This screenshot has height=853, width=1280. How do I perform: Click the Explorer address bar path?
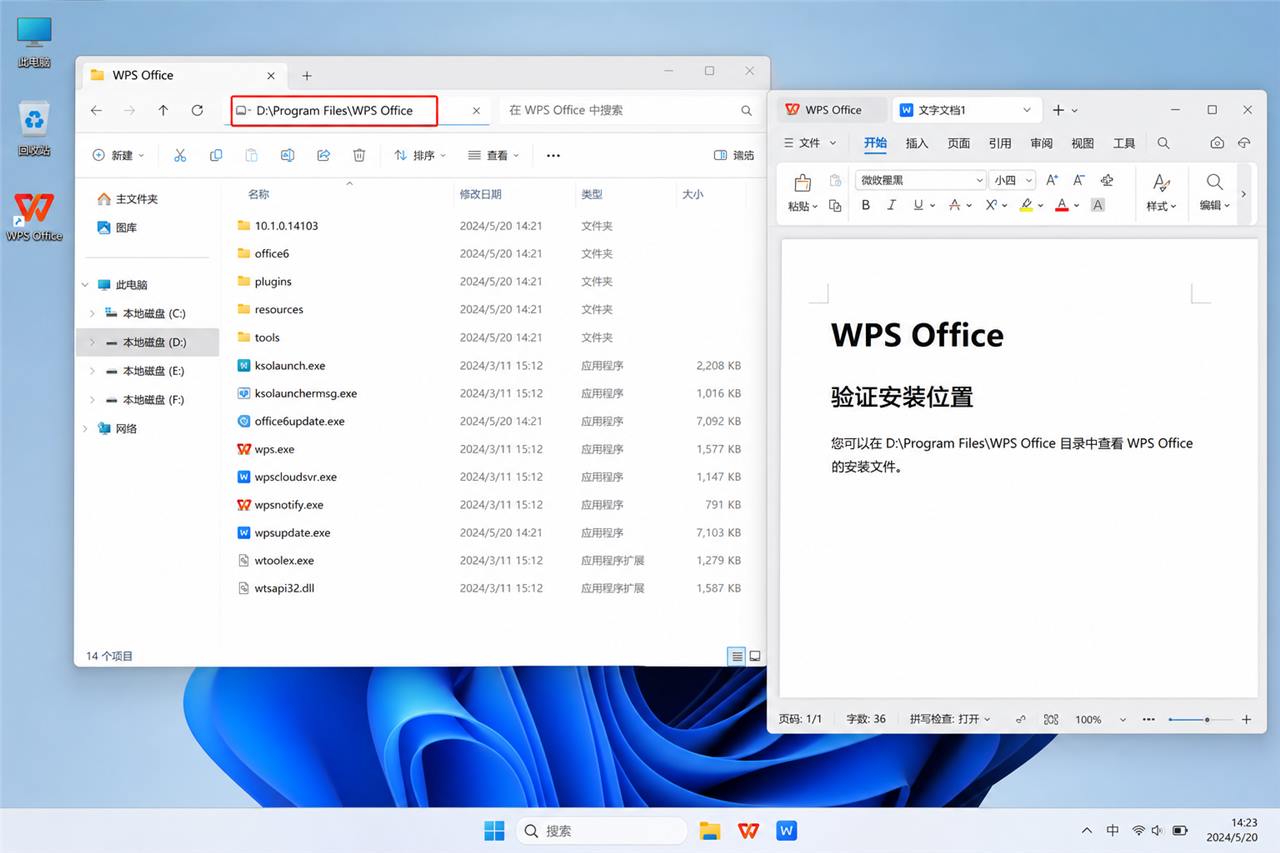click(334, 110)
